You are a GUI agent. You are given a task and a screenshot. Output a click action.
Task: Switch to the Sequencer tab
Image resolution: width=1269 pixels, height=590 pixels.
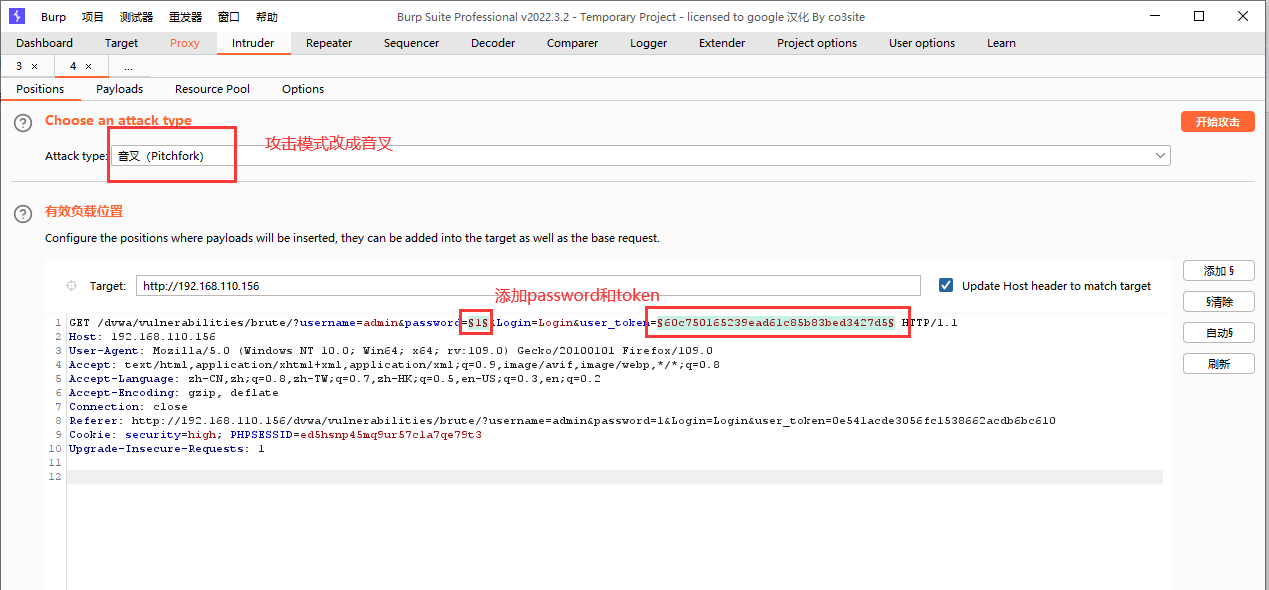[x=411, y=43]
